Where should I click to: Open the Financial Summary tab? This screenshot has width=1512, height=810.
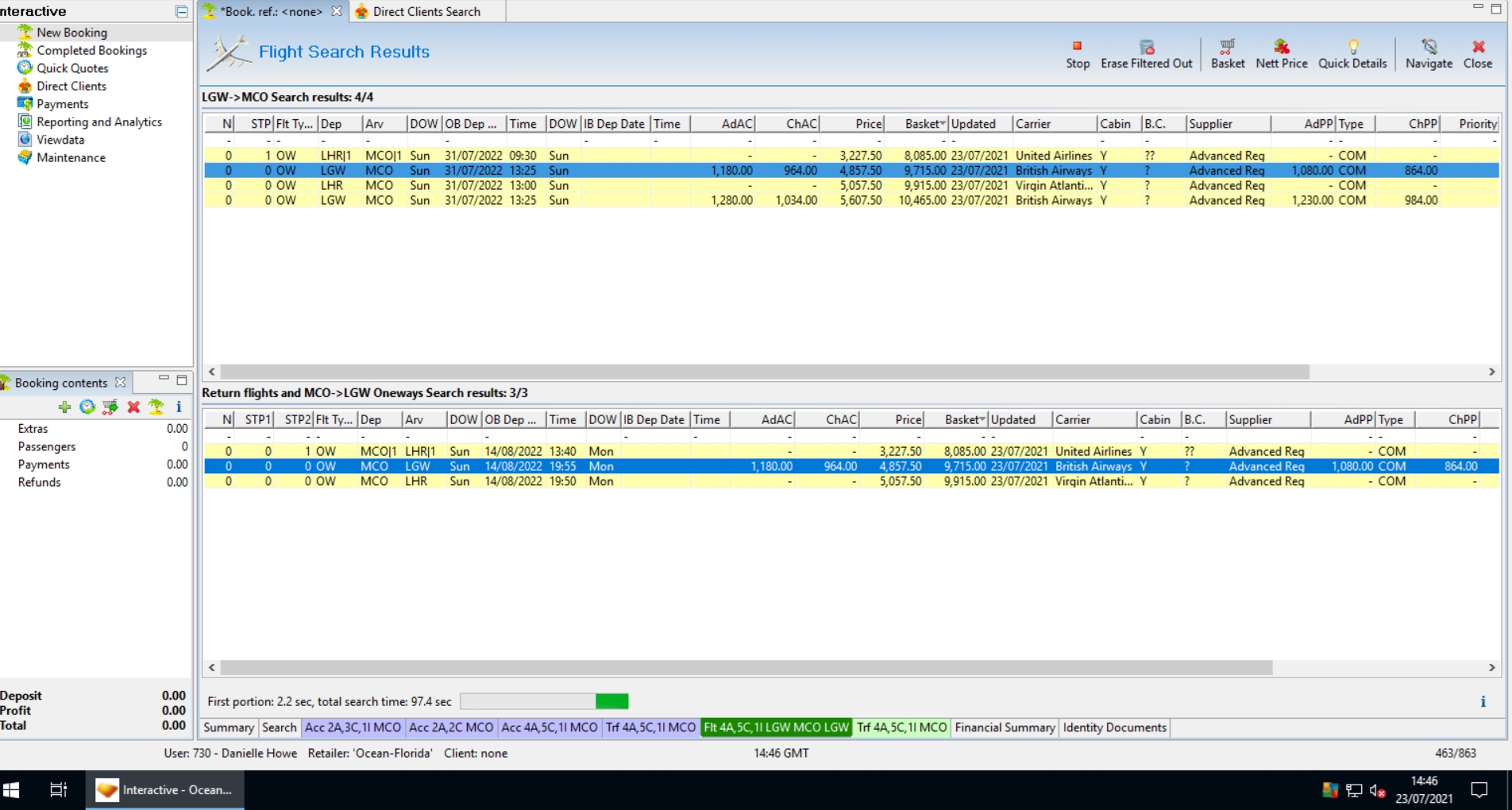[x=1005, y=727]
